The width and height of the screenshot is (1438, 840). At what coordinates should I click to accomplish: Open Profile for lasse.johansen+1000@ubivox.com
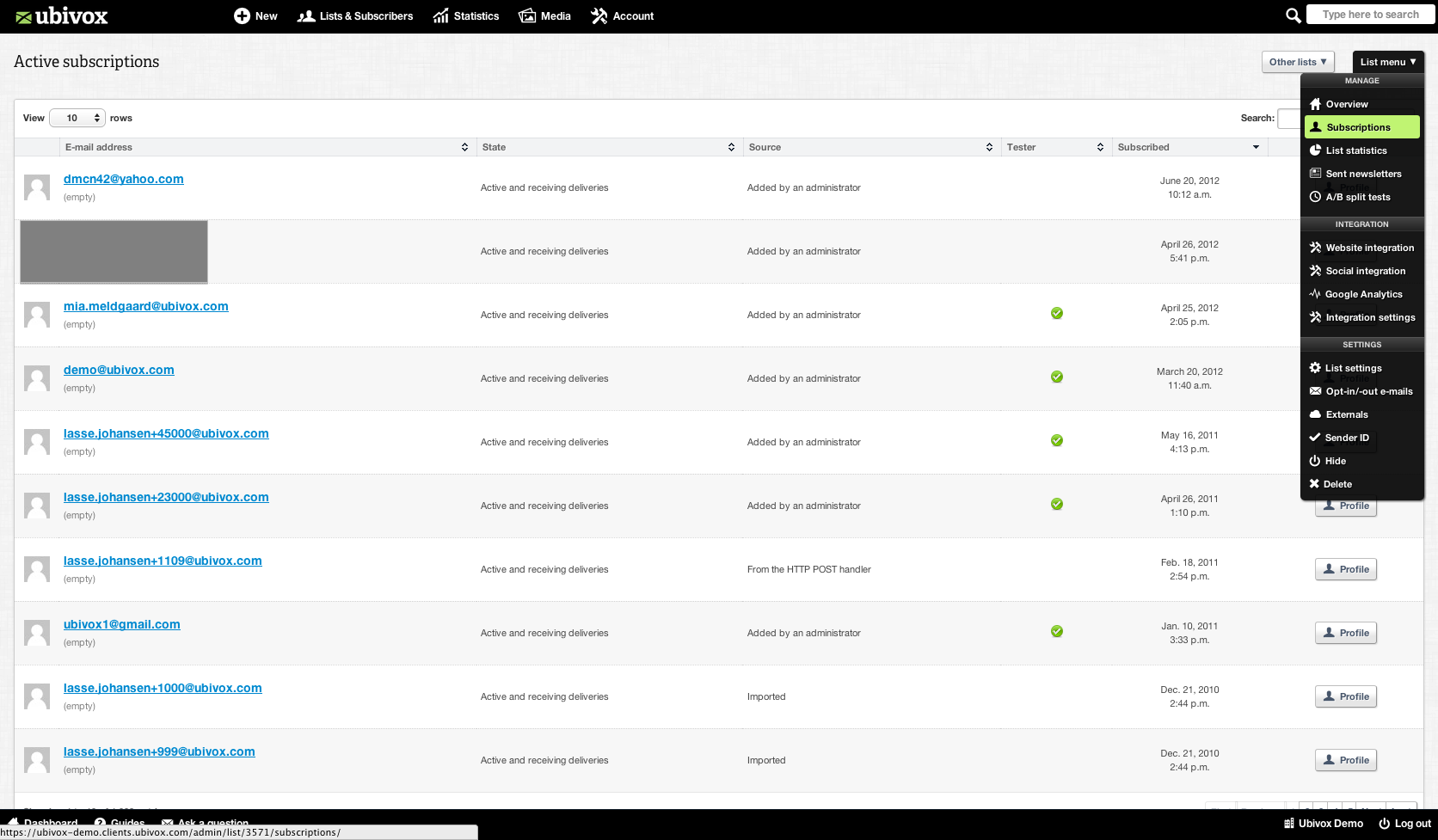[x=1346, y=696]
